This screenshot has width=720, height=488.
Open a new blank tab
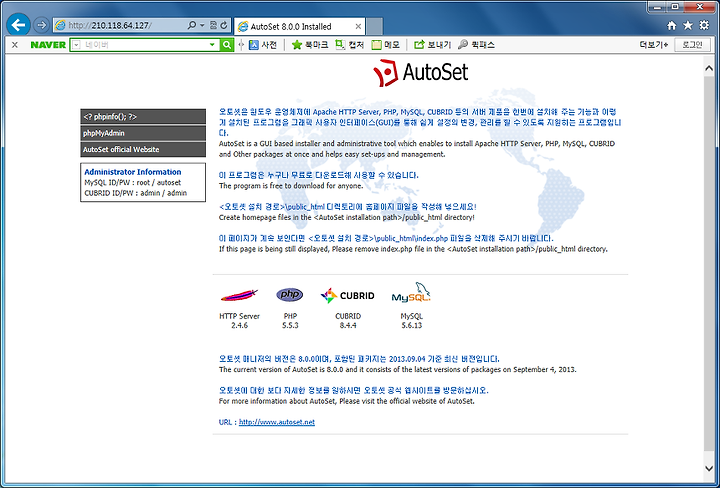click(x=375, y=26)
